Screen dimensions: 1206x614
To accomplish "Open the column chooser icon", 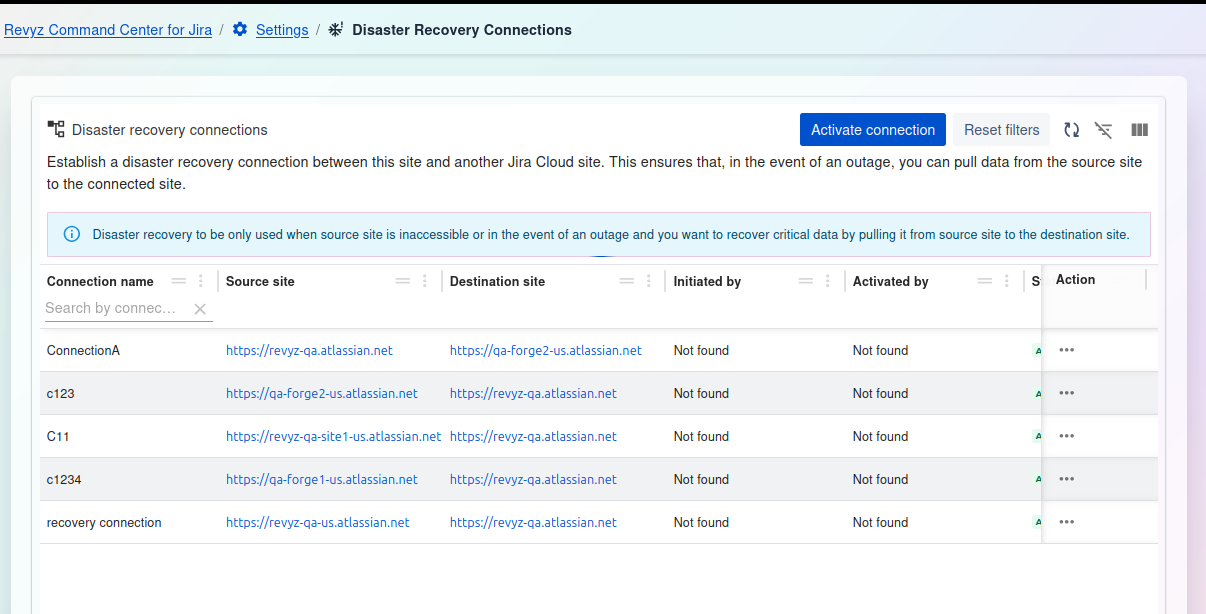I will click(1139, 130).
